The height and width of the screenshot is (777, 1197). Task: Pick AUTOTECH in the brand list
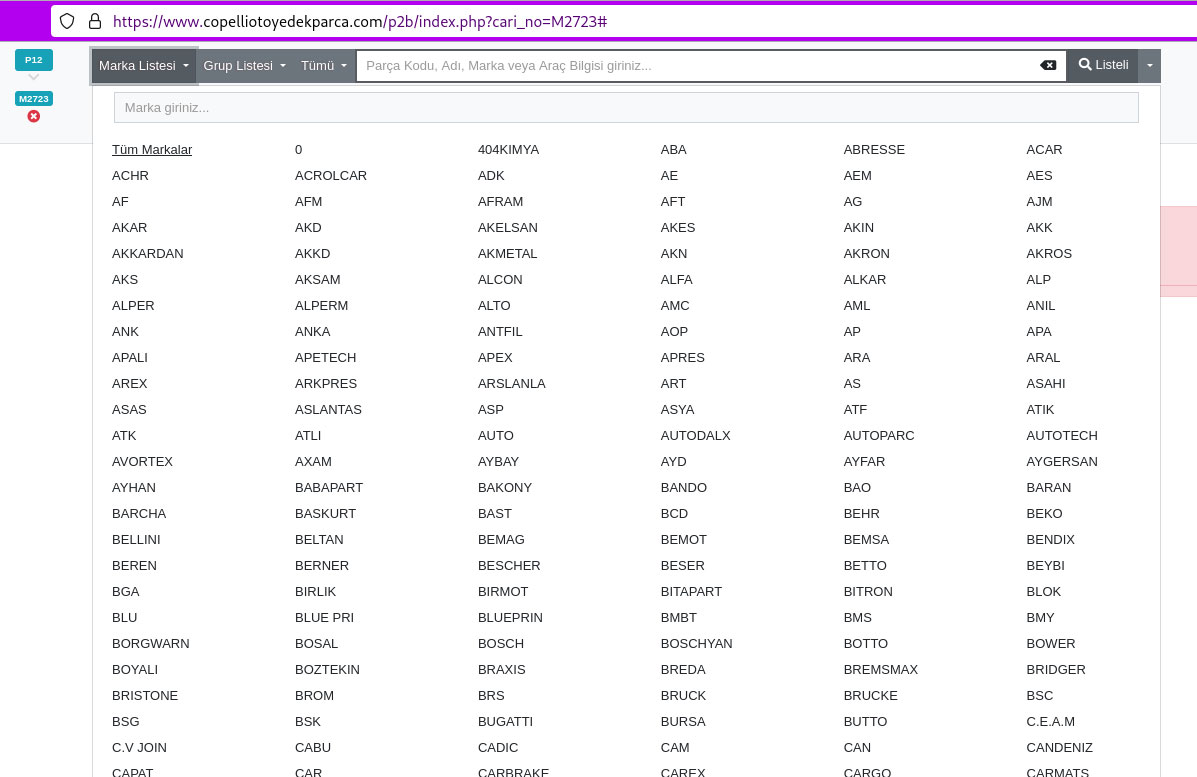1062,435
